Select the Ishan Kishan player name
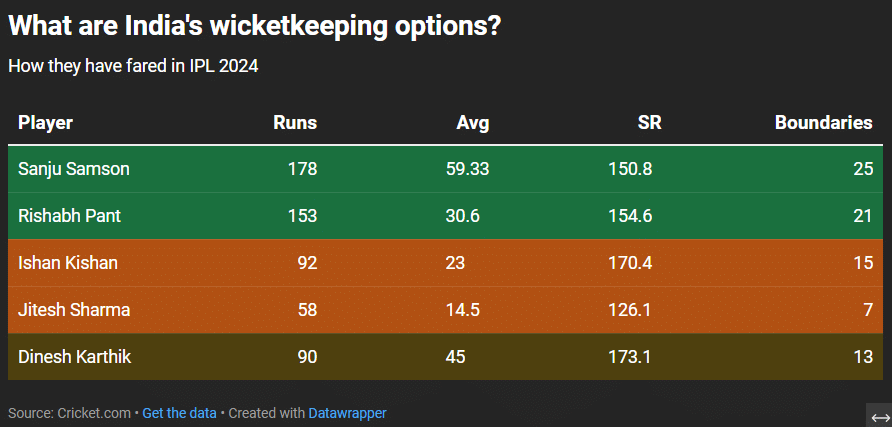 [68, 263]
